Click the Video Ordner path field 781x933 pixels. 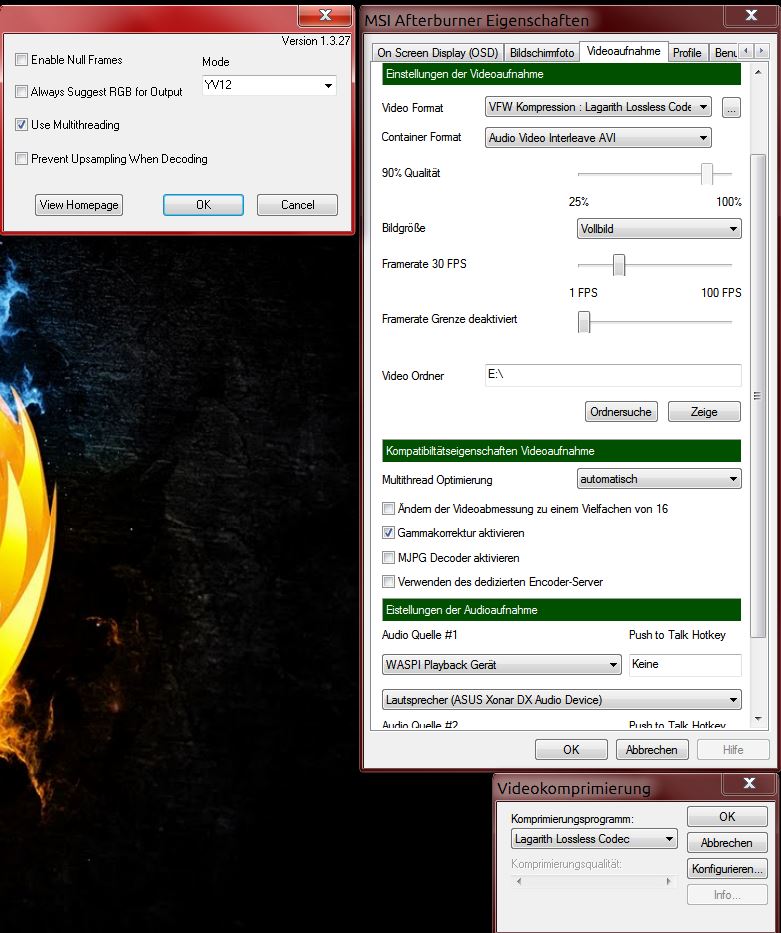click(613, 375)
